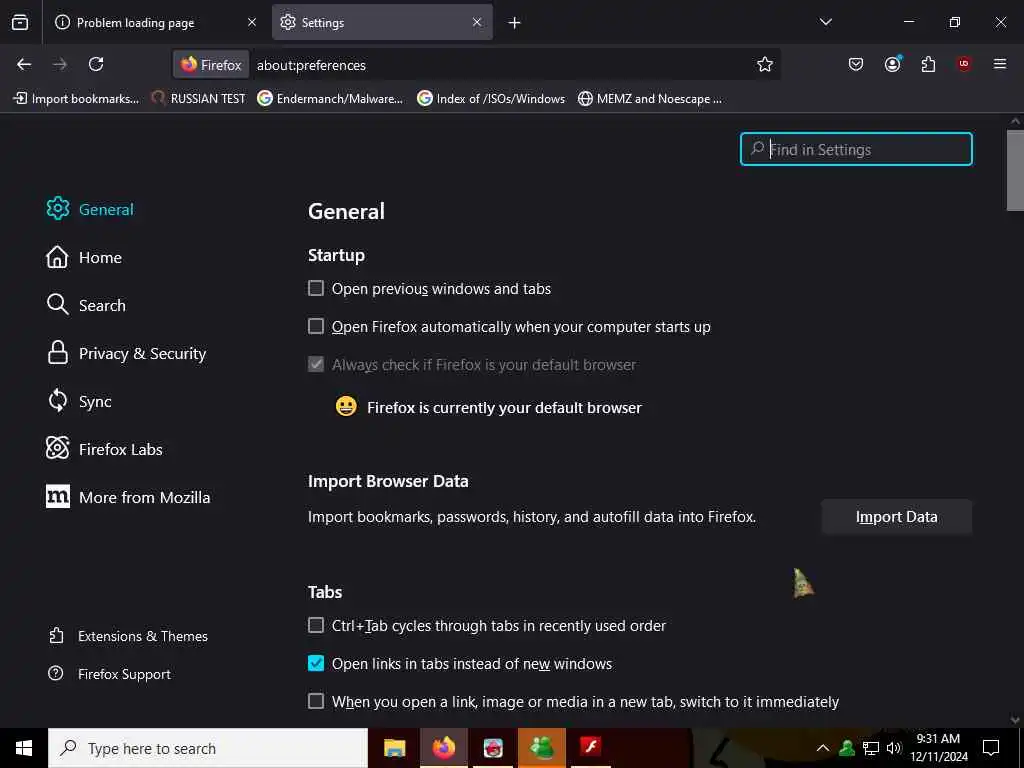Open the Extensions puzzle icon
This screenshot has width=1024, height=768.
point(928,64)
